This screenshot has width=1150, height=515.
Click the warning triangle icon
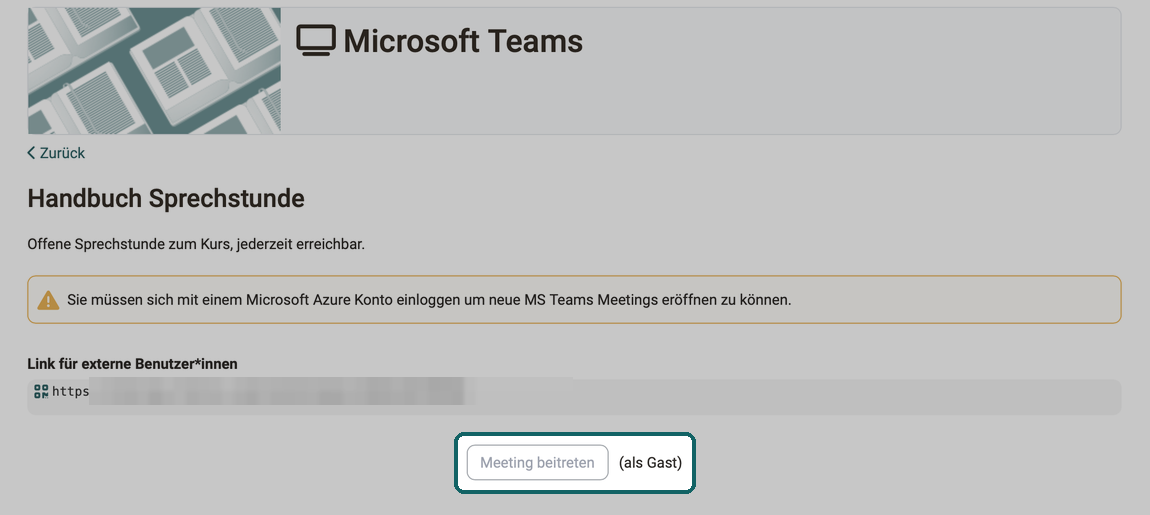pyautogui.click(x=48, y=300)
